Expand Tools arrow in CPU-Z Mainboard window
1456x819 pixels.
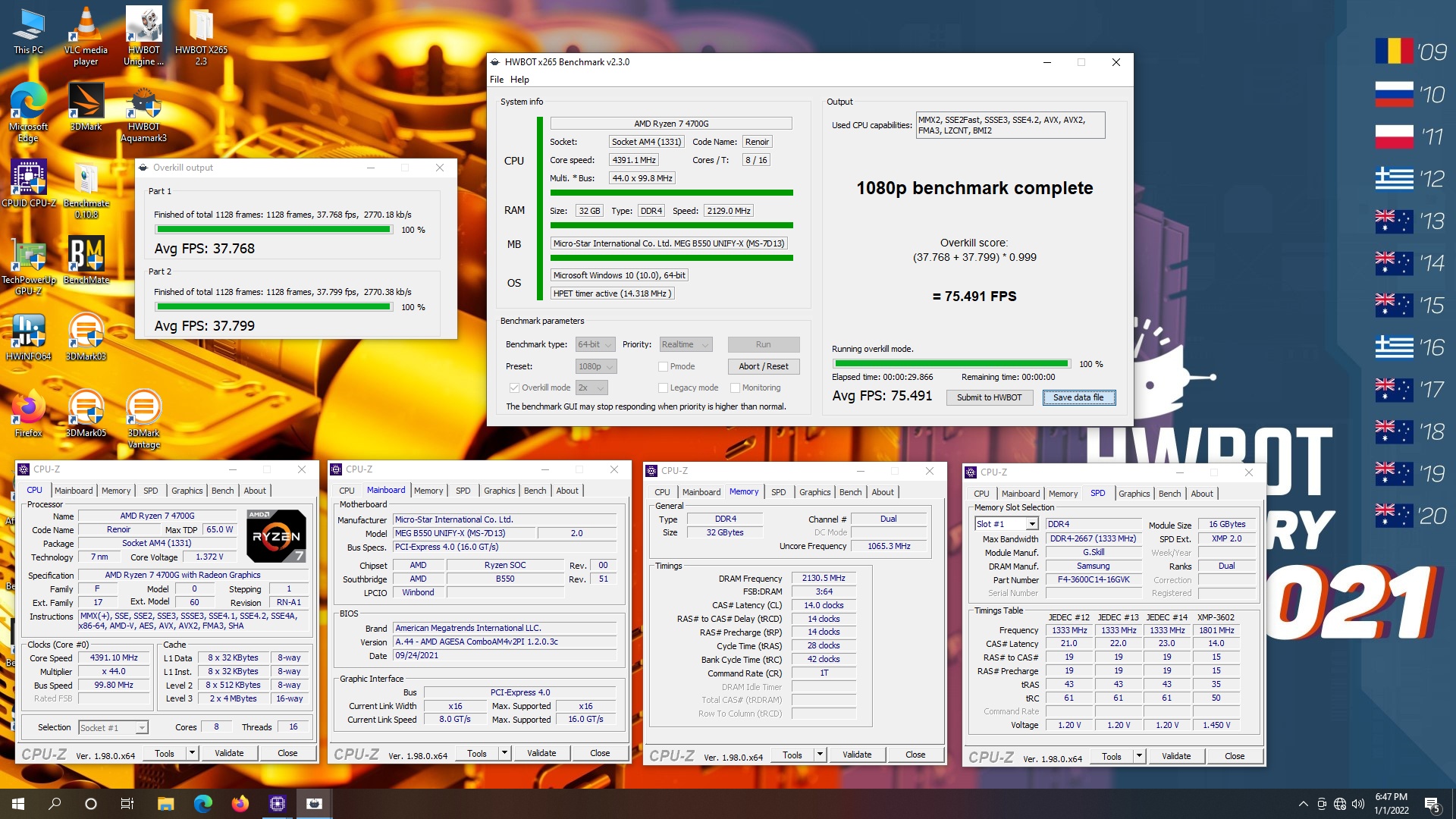coord(504,753)
